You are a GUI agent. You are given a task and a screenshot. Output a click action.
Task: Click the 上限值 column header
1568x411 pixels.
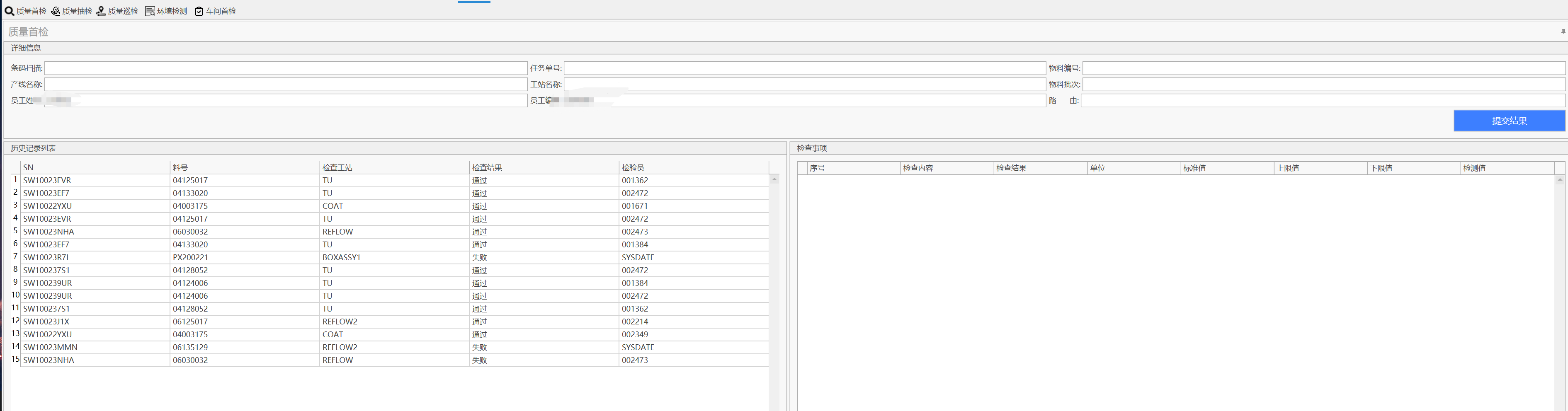pos(1321,168)
